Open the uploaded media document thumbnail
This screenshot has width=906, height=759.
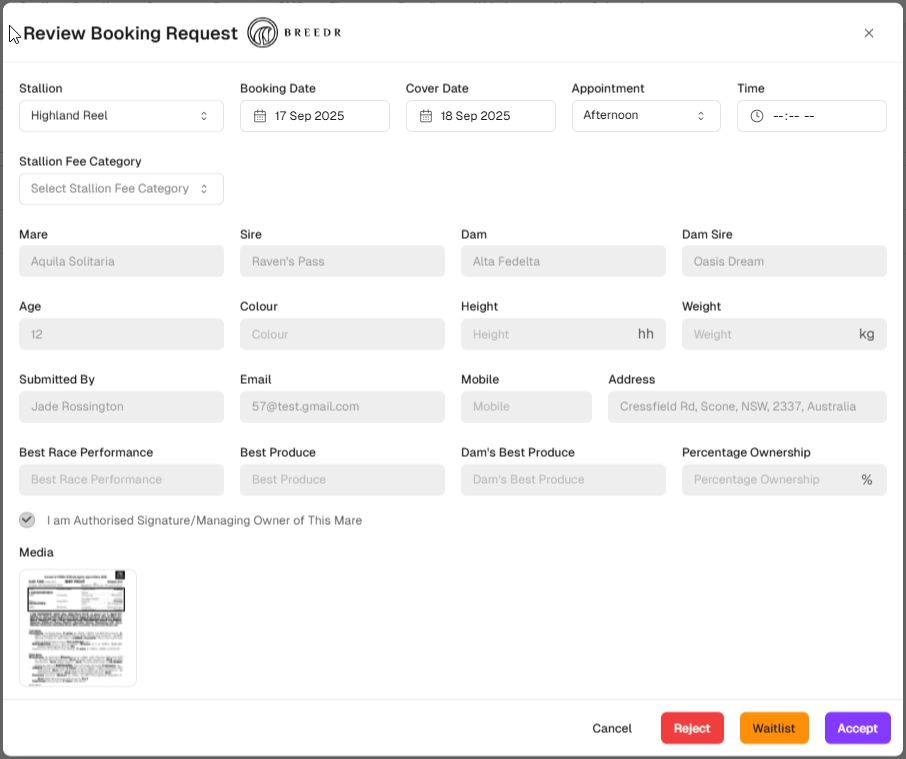coord(78,628)
